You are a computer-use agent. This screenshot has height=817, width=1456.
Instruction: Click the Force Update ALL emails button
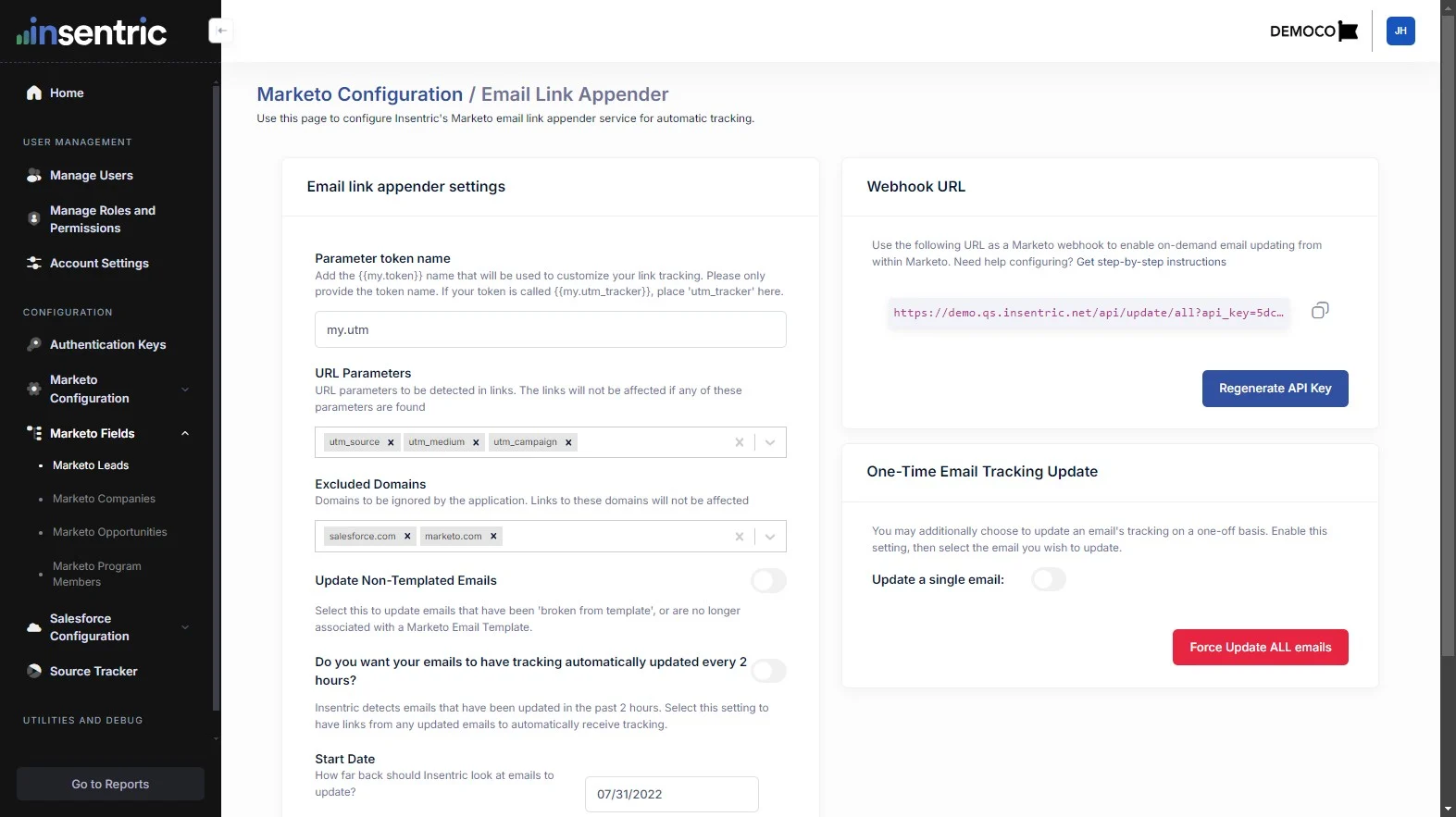click(1260, 647)
